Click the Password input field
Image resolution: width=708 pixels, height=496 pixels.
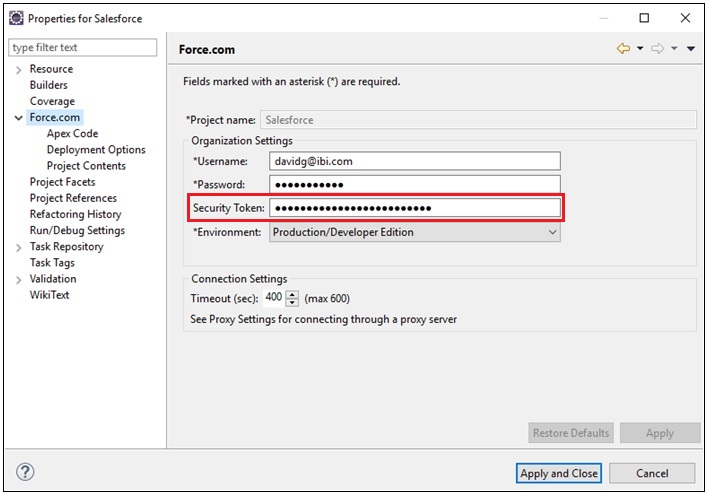415,184
